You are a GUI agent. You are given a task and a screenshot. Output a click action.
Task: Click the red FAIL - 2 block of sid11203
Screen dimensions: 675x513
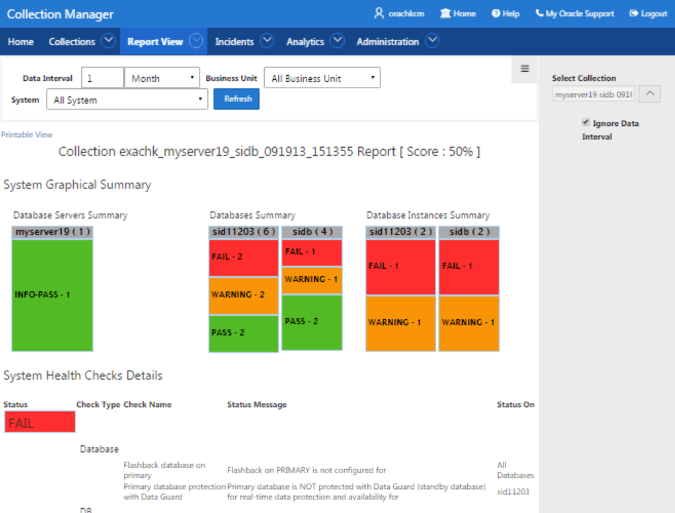[244, 257]
